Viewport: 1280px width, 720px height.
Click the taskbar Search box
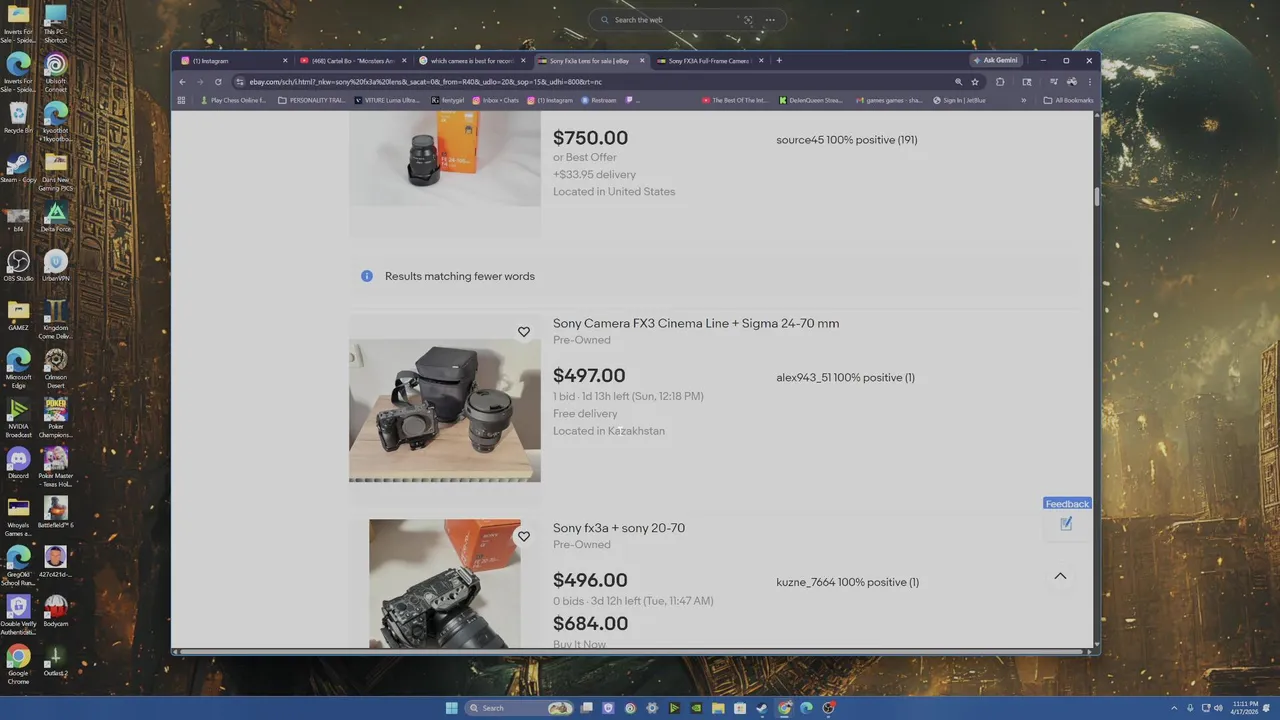point(518,708)
